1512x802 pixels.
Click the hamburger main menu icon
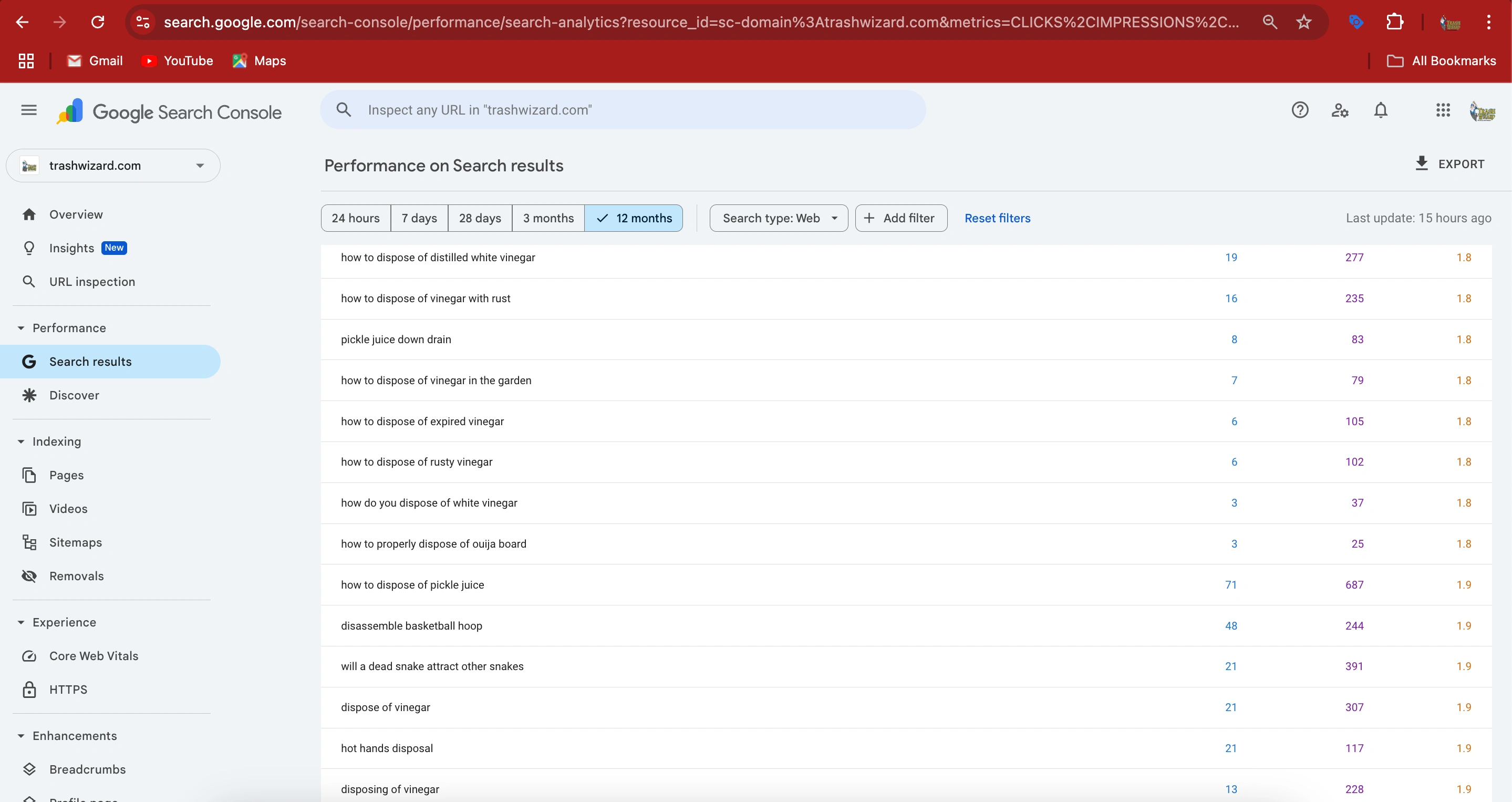[29, 110]
